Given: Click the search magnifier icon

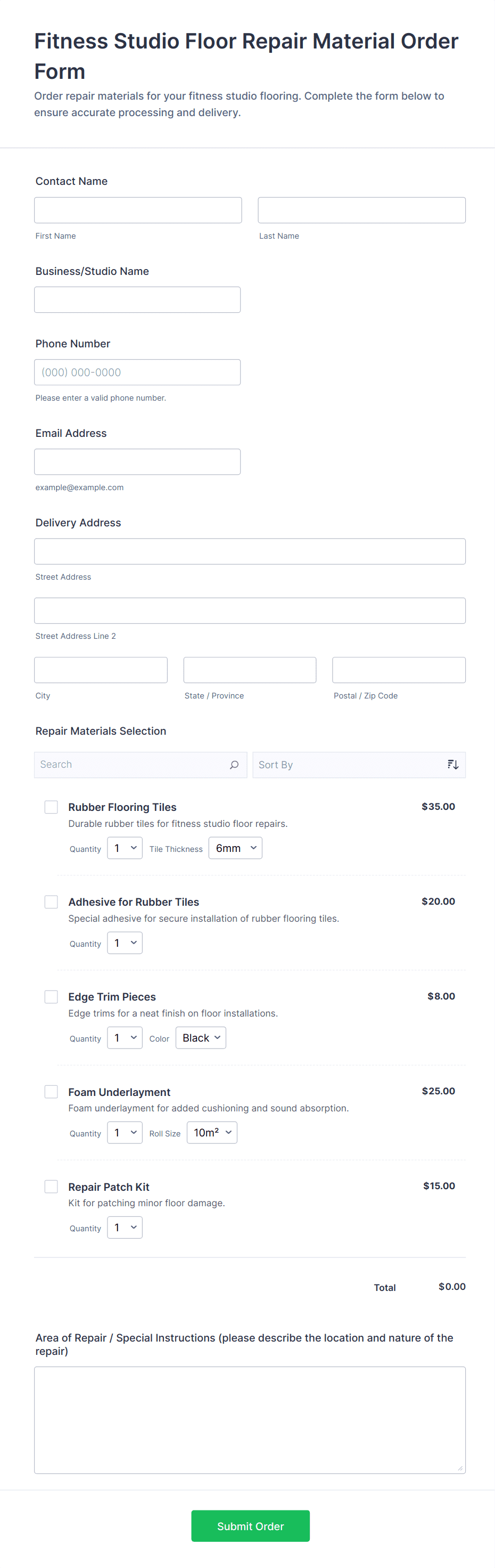Looking at the screenshot, I should click(x=234, y=765).
